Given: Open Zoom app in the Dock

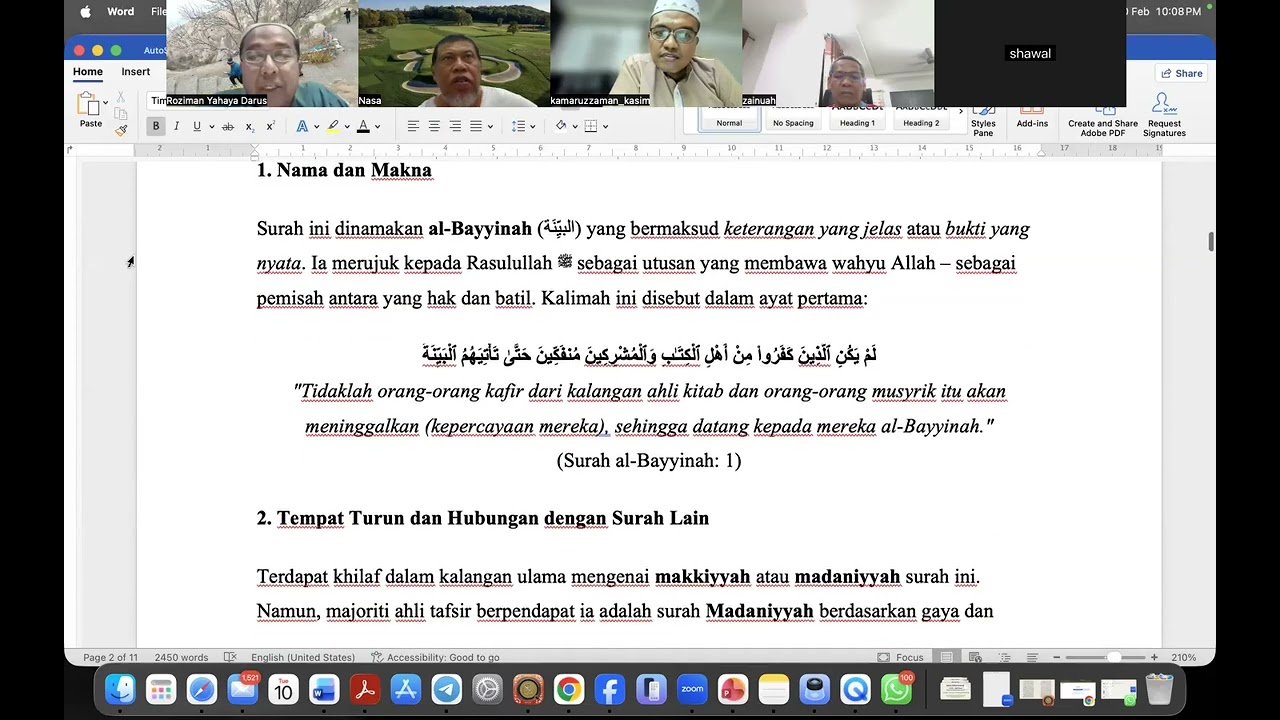Looking at the screenshot, I should [692, 689].
